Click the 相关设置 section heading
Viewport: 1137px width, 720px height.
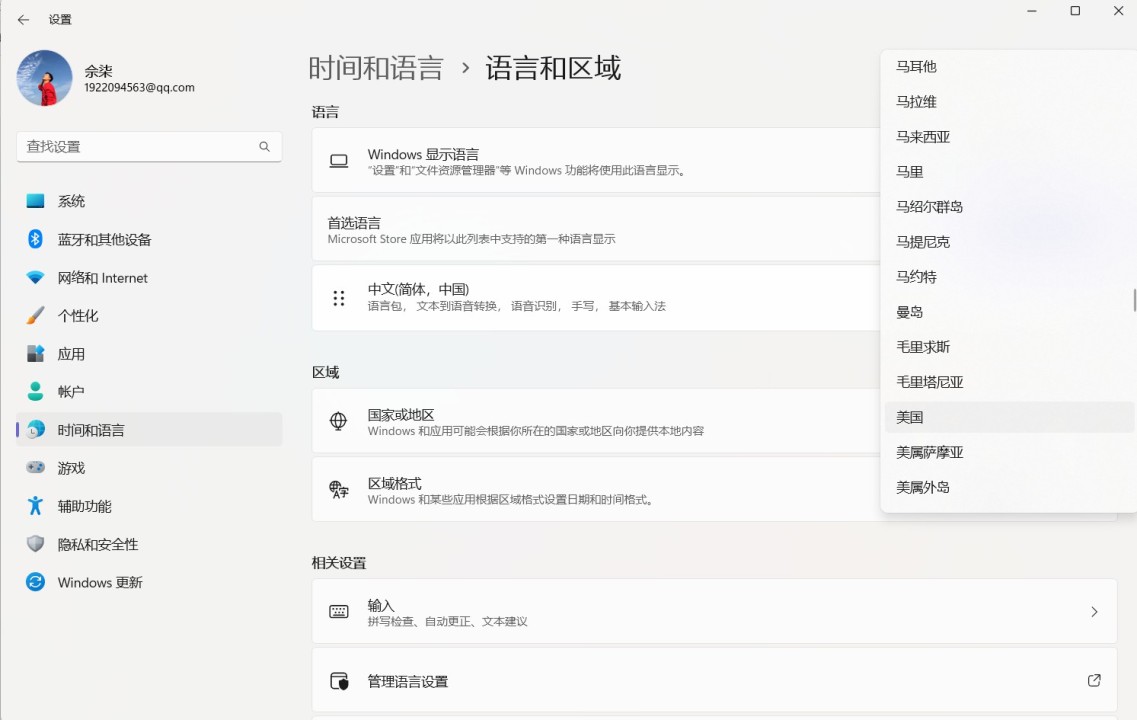(339, 563)
